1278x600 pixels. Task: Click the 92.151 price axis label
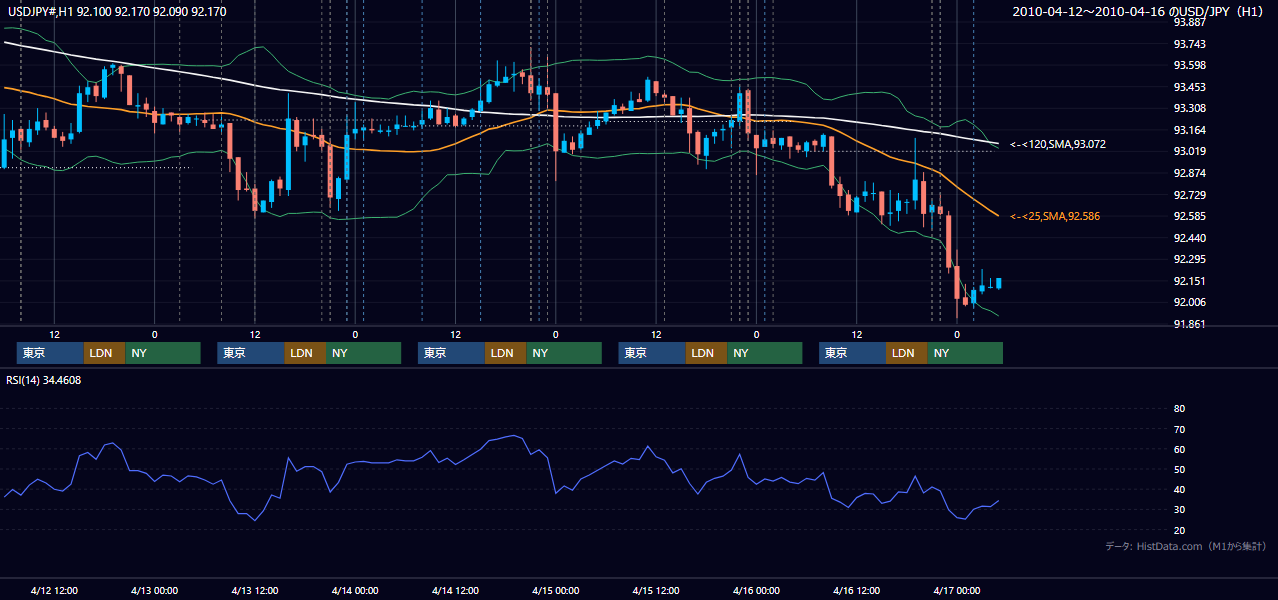[1189, 281]
